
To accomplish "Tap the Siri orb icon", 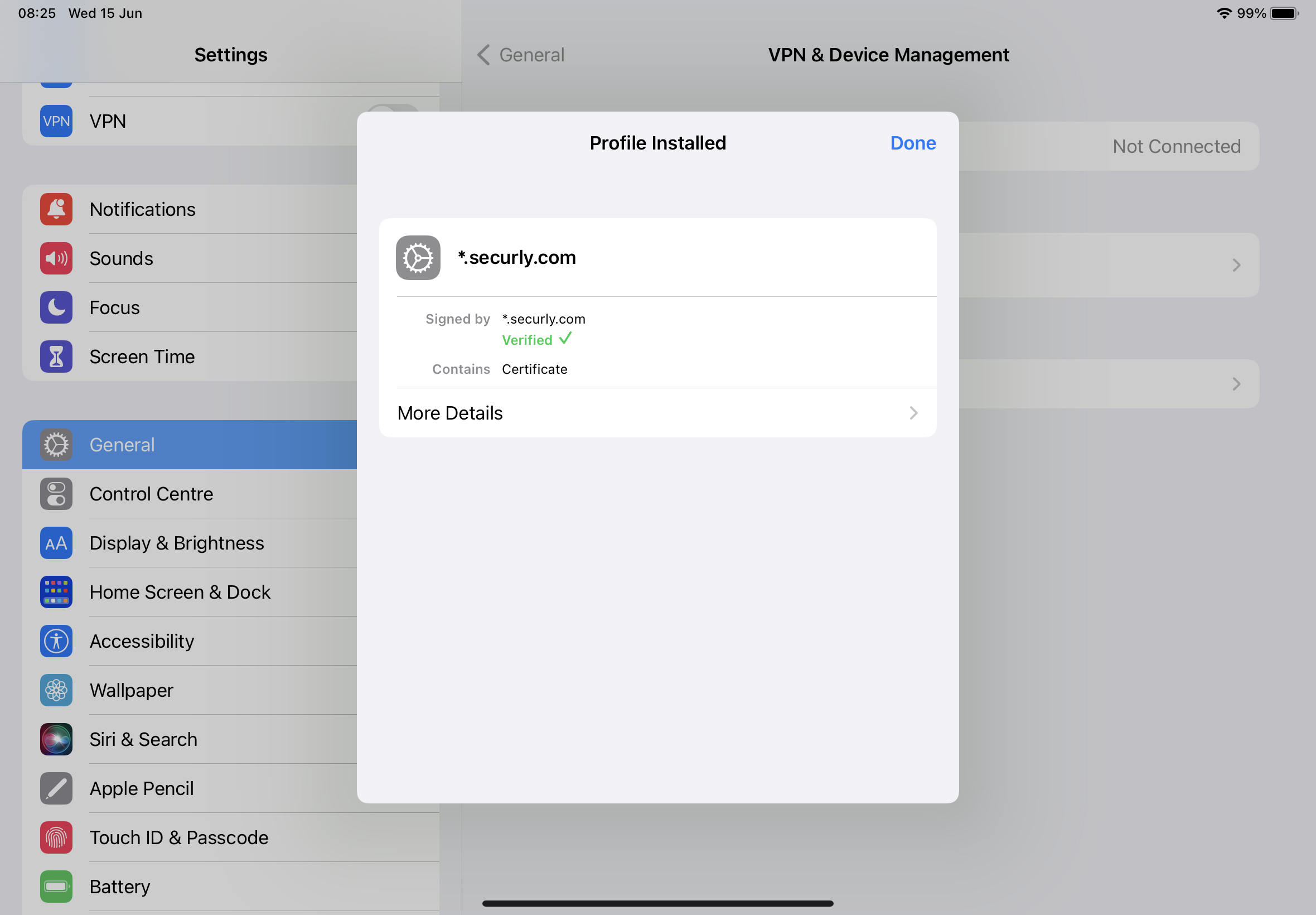I will point(56,740).
